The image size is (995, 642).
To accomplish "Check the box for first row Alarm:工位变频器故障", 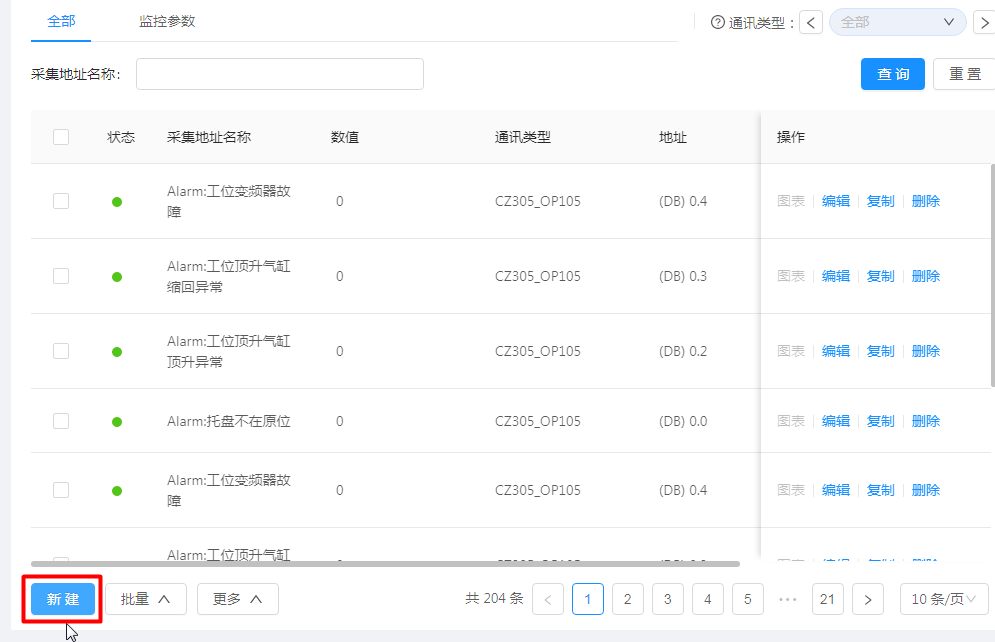I will (61, 201).
